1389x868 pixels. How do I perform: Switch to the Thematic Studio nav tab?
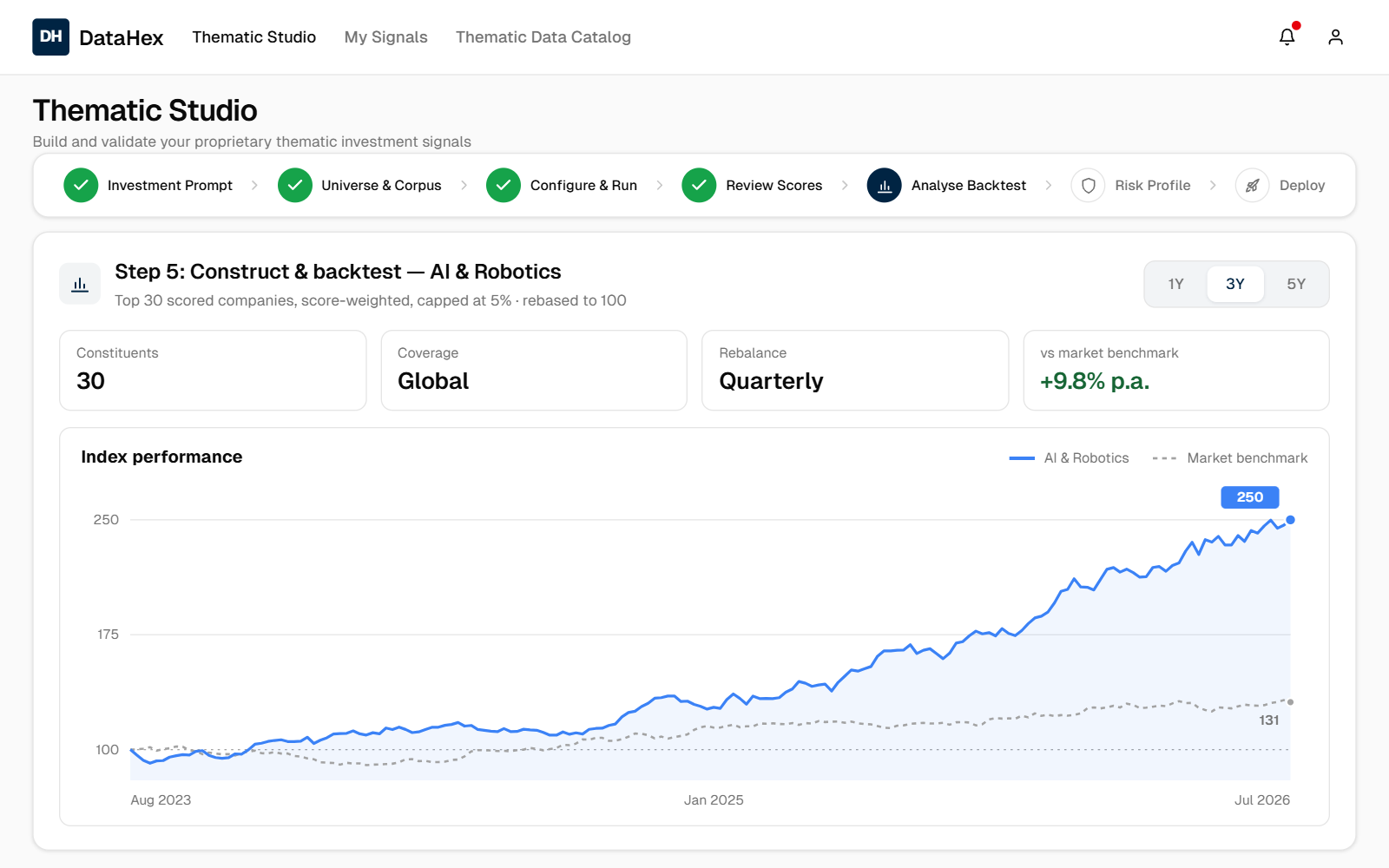(254, 37)
